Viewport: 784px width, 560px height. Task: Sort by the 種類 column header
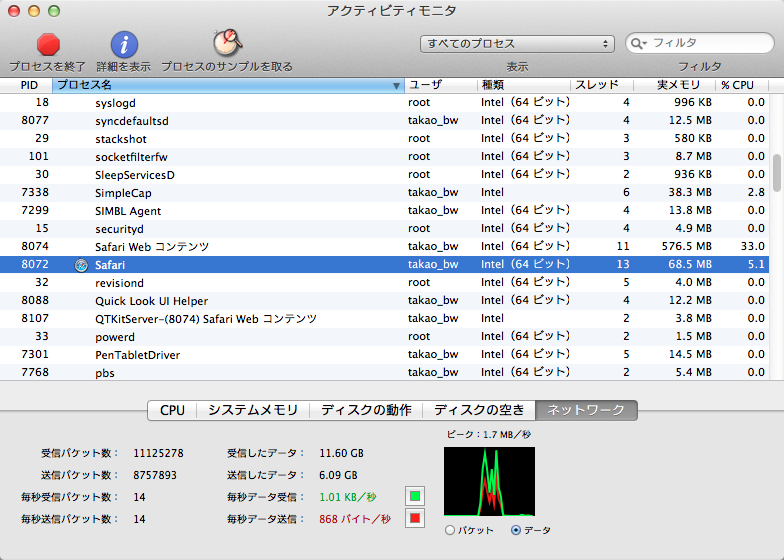click(524, 86)
